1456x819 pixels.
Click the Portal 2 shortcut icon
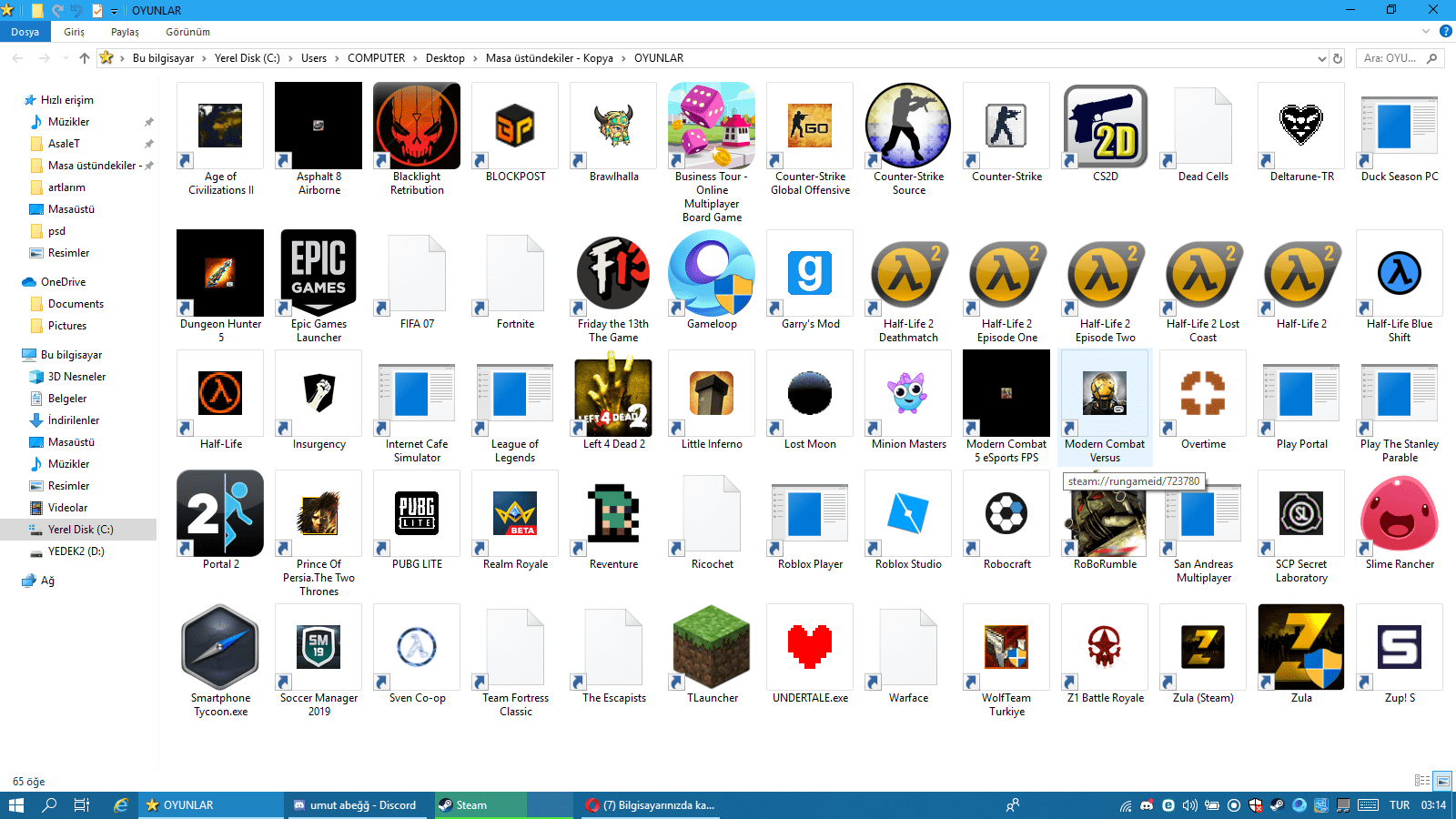pyautogui.click(x=220, y=513)
